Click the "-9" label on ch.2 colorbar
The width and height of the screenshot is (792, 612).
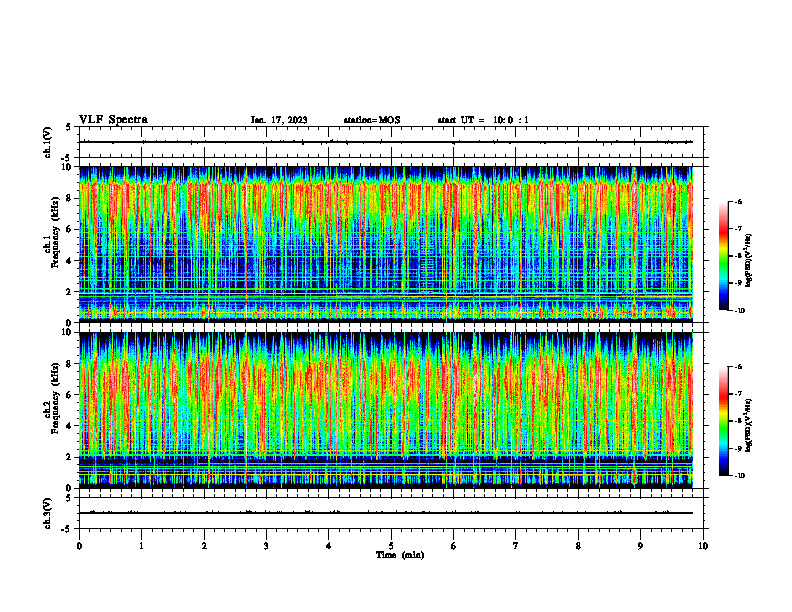738,448
